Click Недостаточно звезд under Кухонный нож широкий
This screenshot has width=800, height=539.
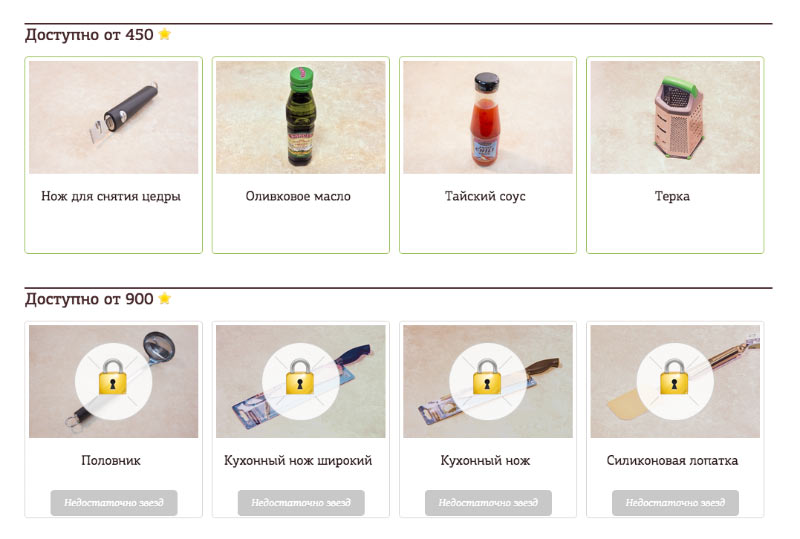pyautogui.click(x=301, y=503)
